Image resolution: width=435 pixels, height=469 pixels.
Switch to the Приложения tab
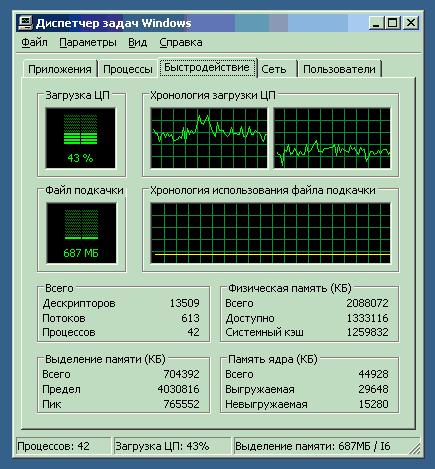click(60, 69)
